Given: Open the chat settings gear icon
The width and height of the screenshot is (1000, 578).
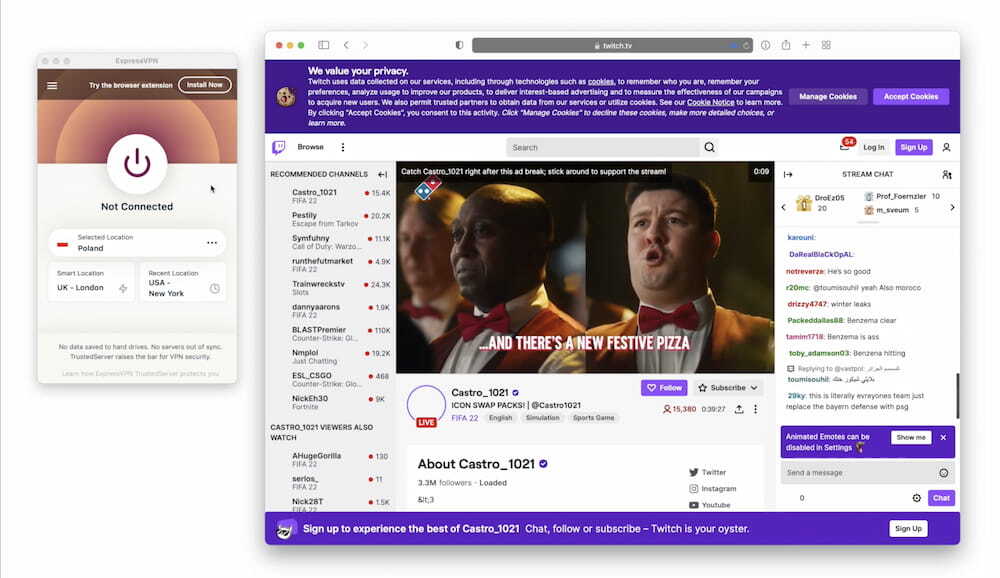Looking at the screenshot, I should (916, 497).
